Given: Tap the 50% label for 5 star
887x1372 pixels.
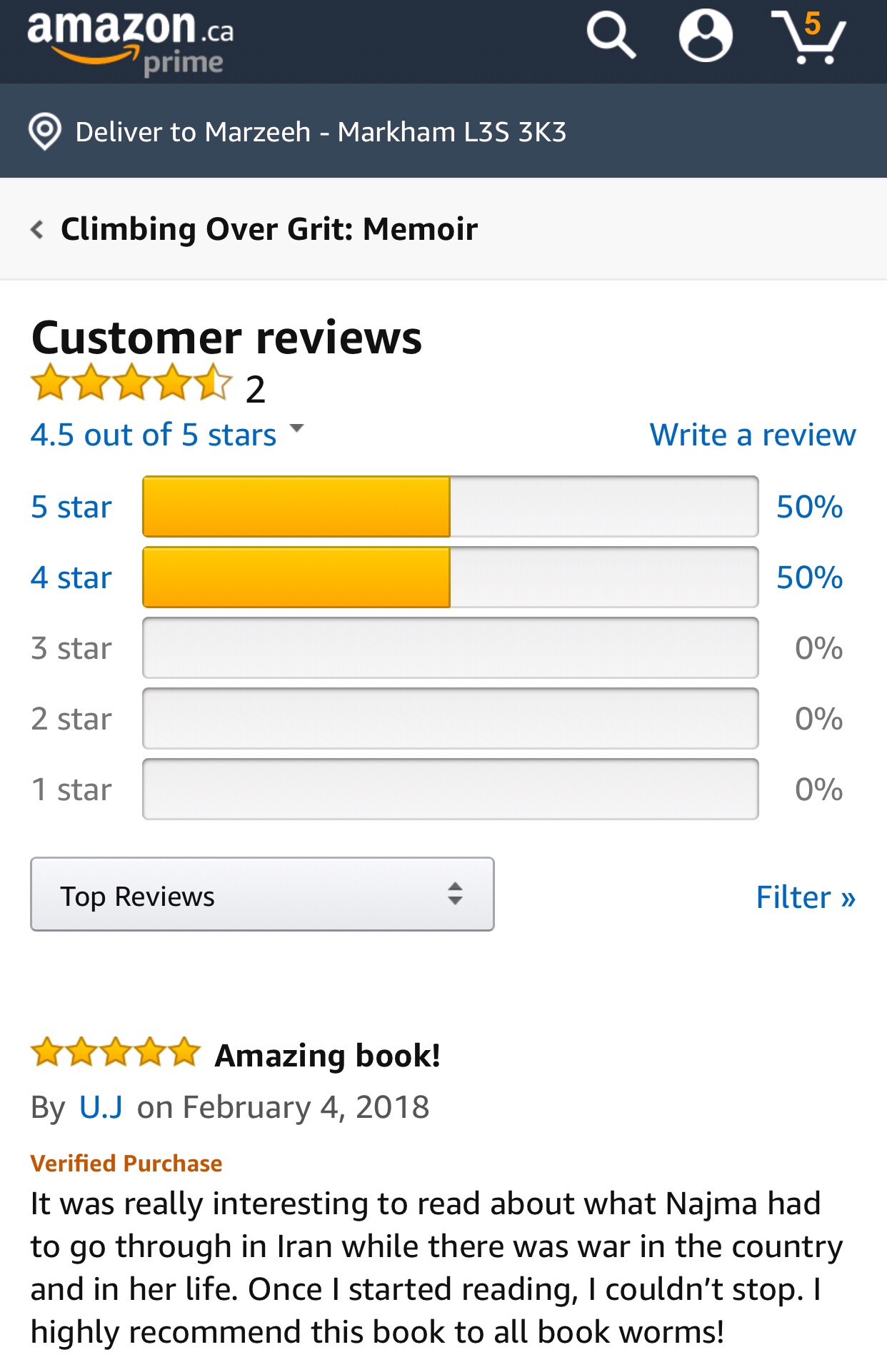Looking at the screenshot, I should click(x=809, y=508).
